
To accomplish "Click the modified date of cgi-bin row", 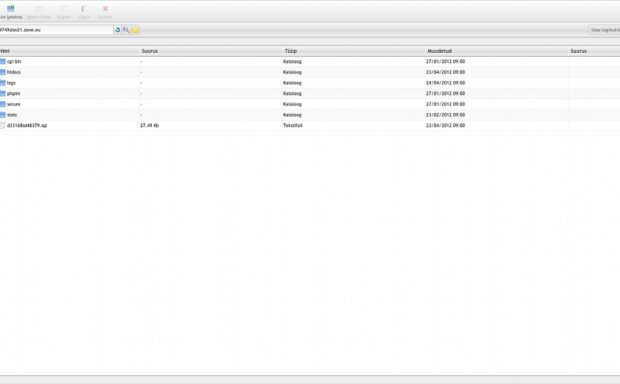I will pyautogui.click(x=445, y=62).
